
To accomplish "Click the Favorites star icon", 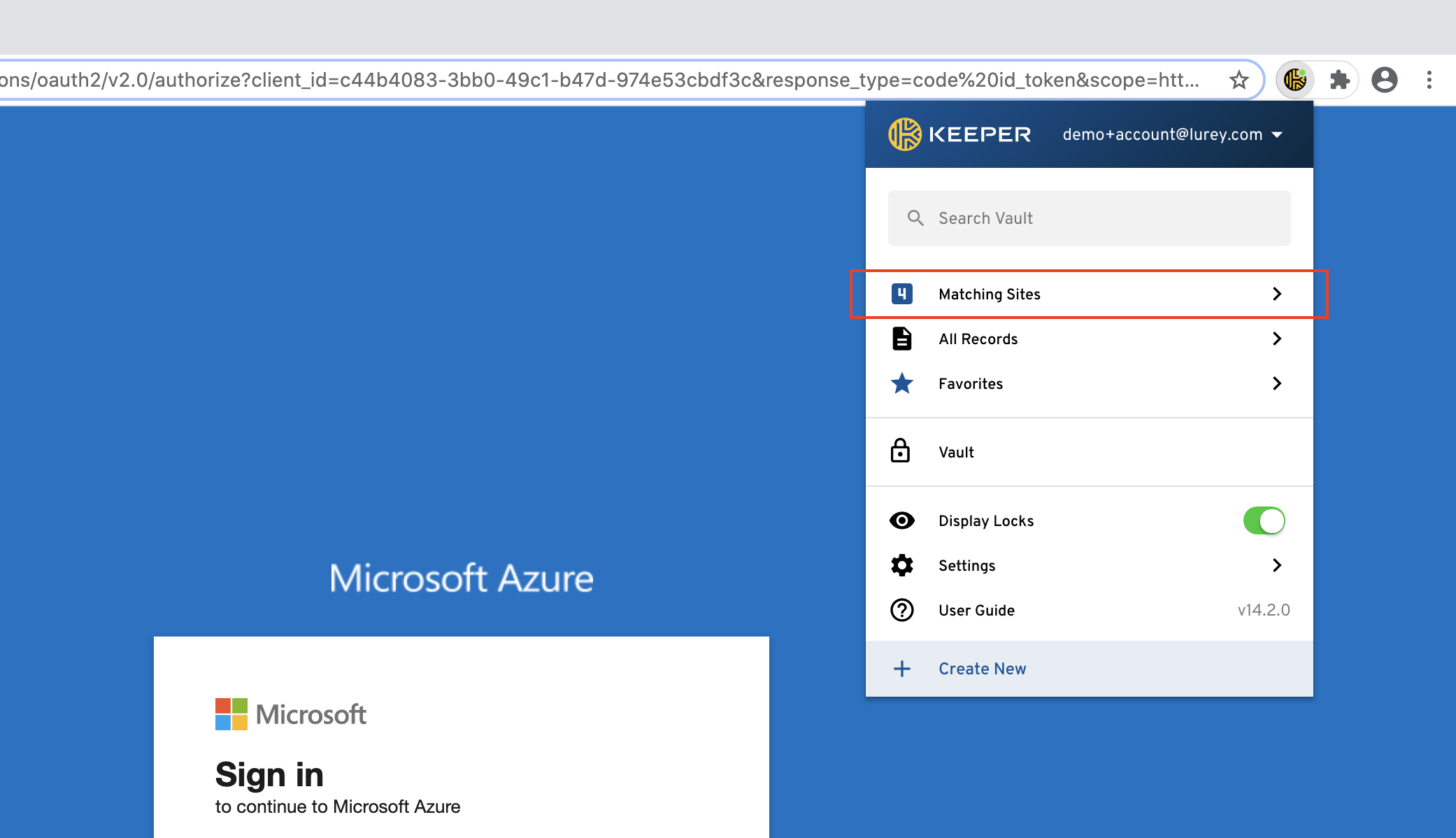I will pos(902,383).
